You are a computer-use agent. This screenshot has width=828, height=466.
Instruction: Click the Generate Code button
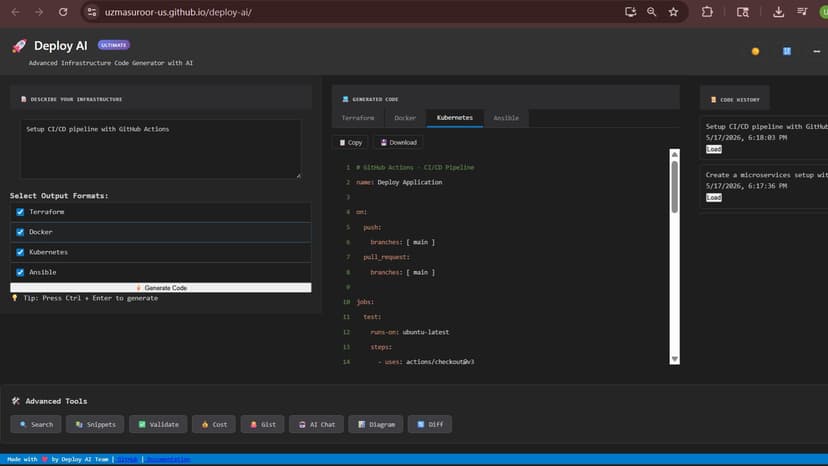coord(161,288)
